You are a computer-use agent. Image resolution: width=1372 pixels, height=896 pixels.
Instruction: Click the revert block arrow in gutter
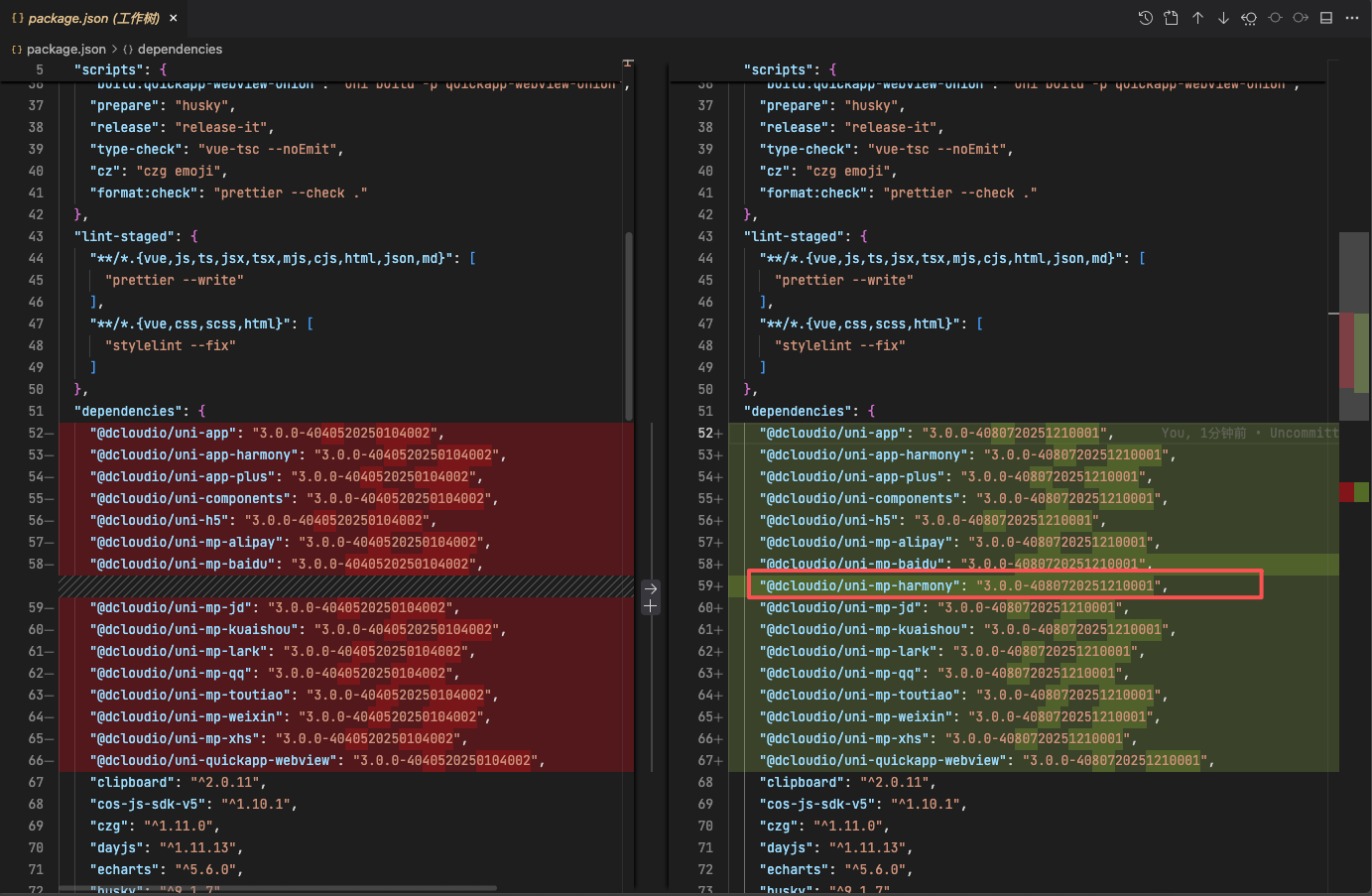pos(651,588)
